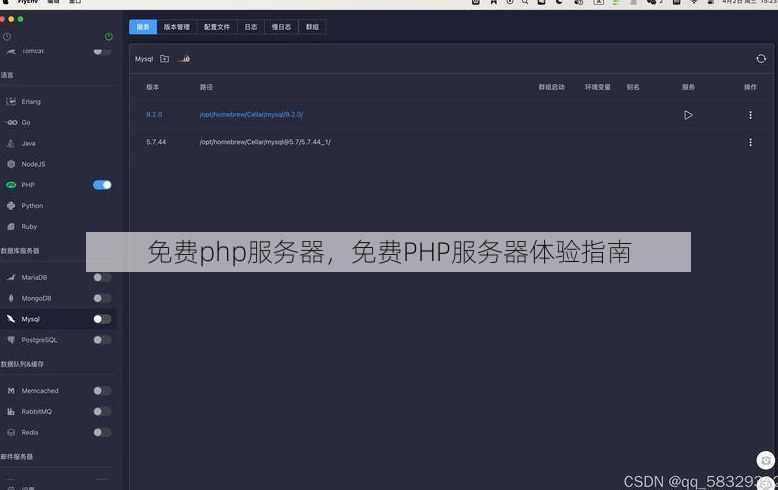The width and height of the screenshot is (778, 490).
Task: Click version number 8.2.0
Action: [154, 115]
